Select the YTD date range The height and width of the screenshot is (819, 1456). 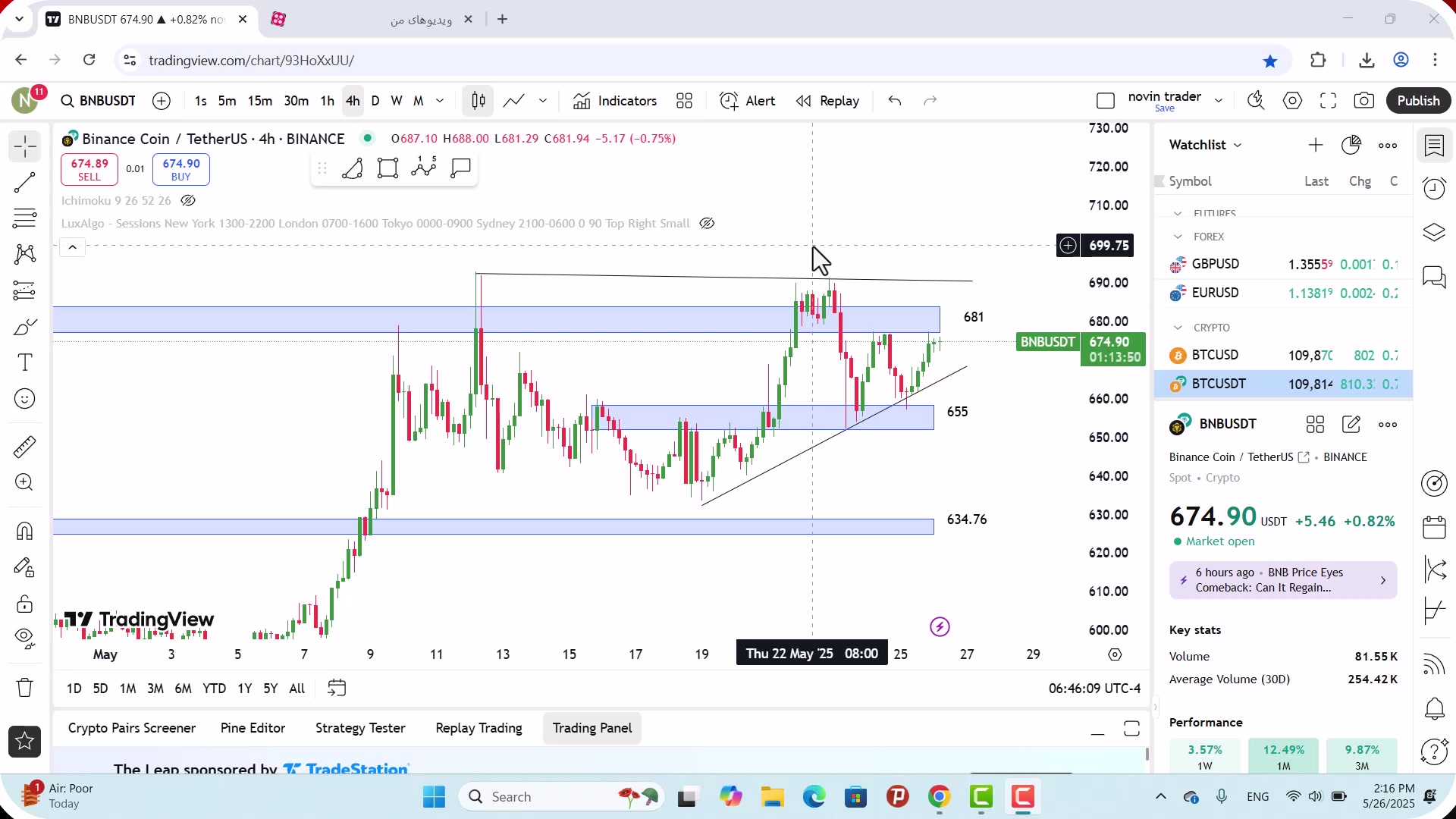pyautogui.click(x=214, y=689)
